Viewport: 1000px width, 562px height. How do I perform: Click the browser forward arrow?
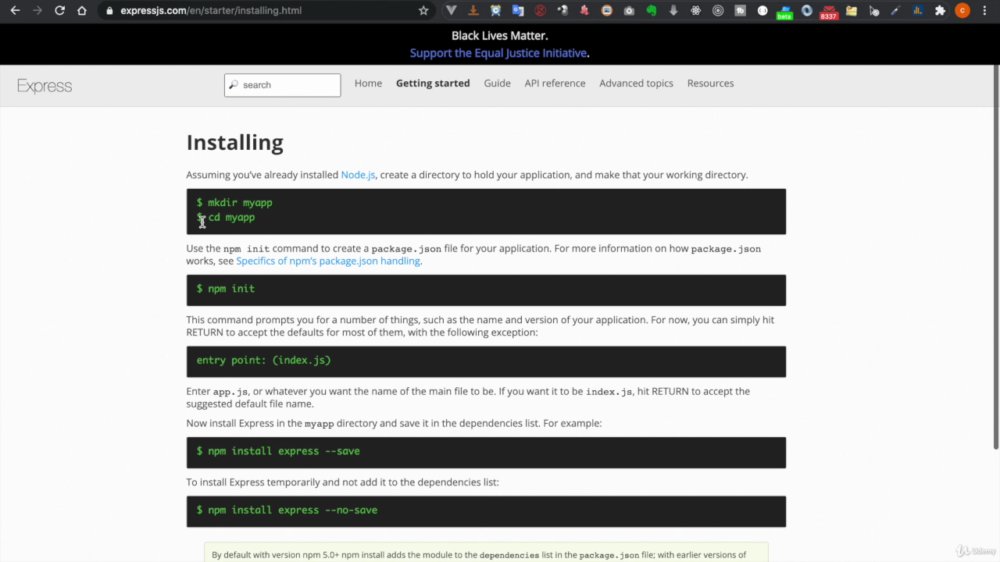tap(37, 10)
